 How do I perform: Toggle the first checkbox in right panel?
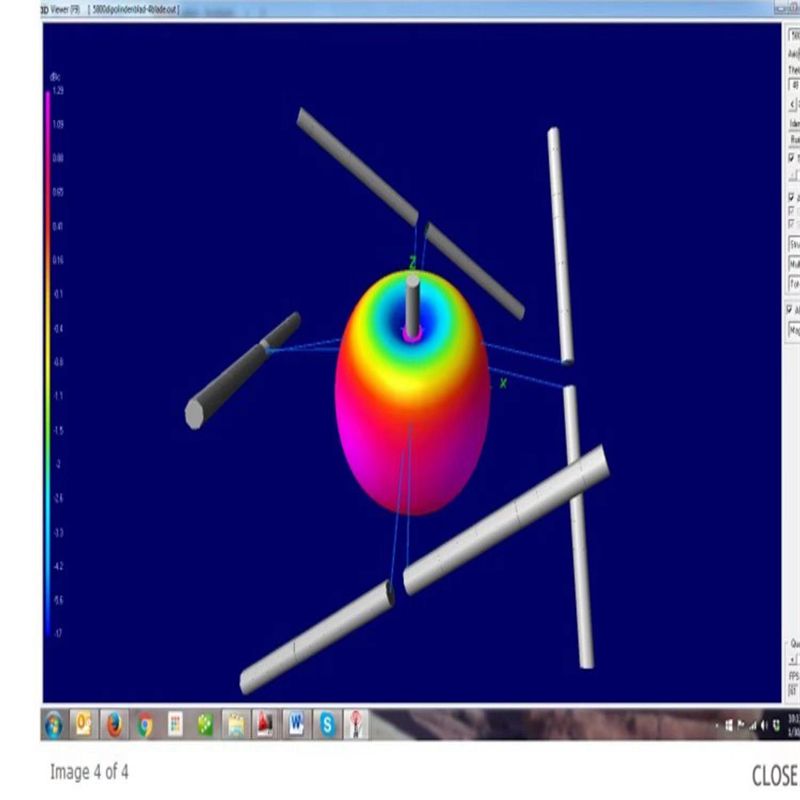click(x=792, y=158)
